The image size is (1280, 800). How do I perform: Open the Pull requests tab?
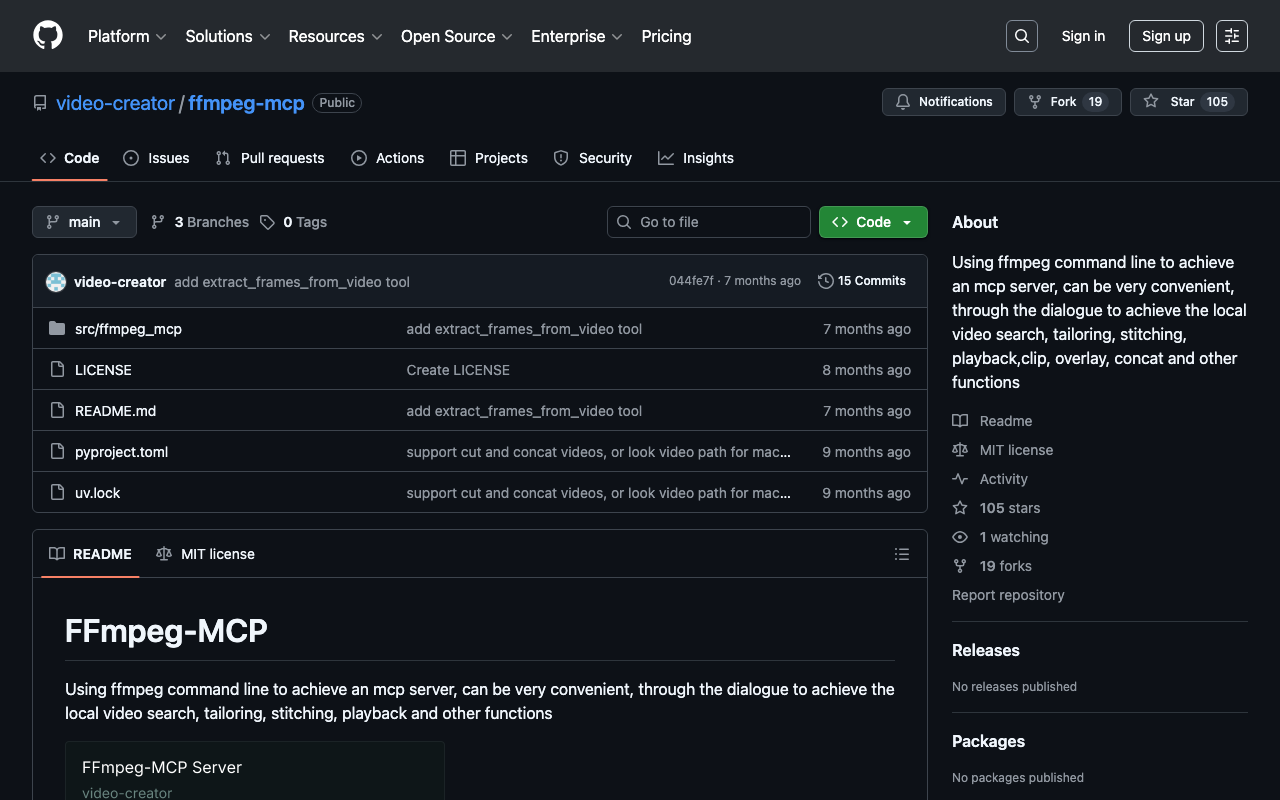(x=270, y=158)
